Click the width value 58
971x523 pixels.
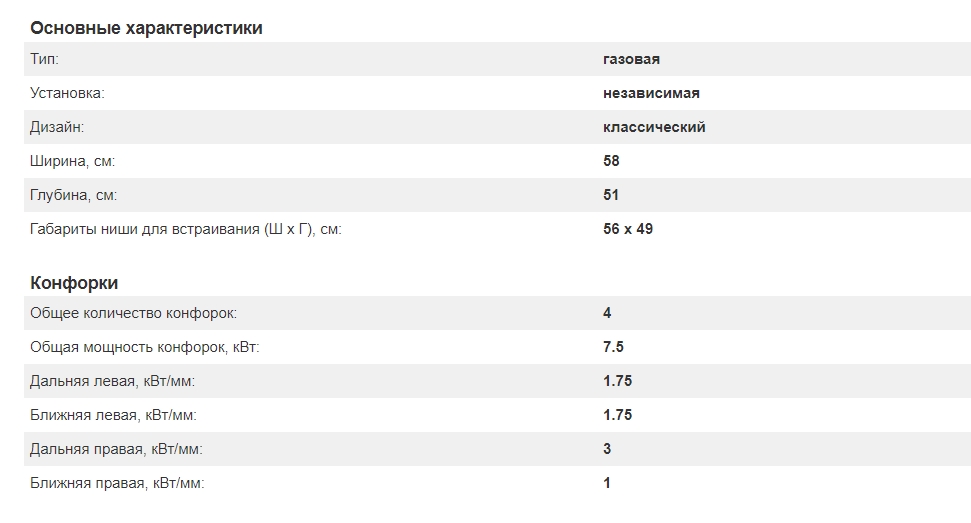point(611,161)
